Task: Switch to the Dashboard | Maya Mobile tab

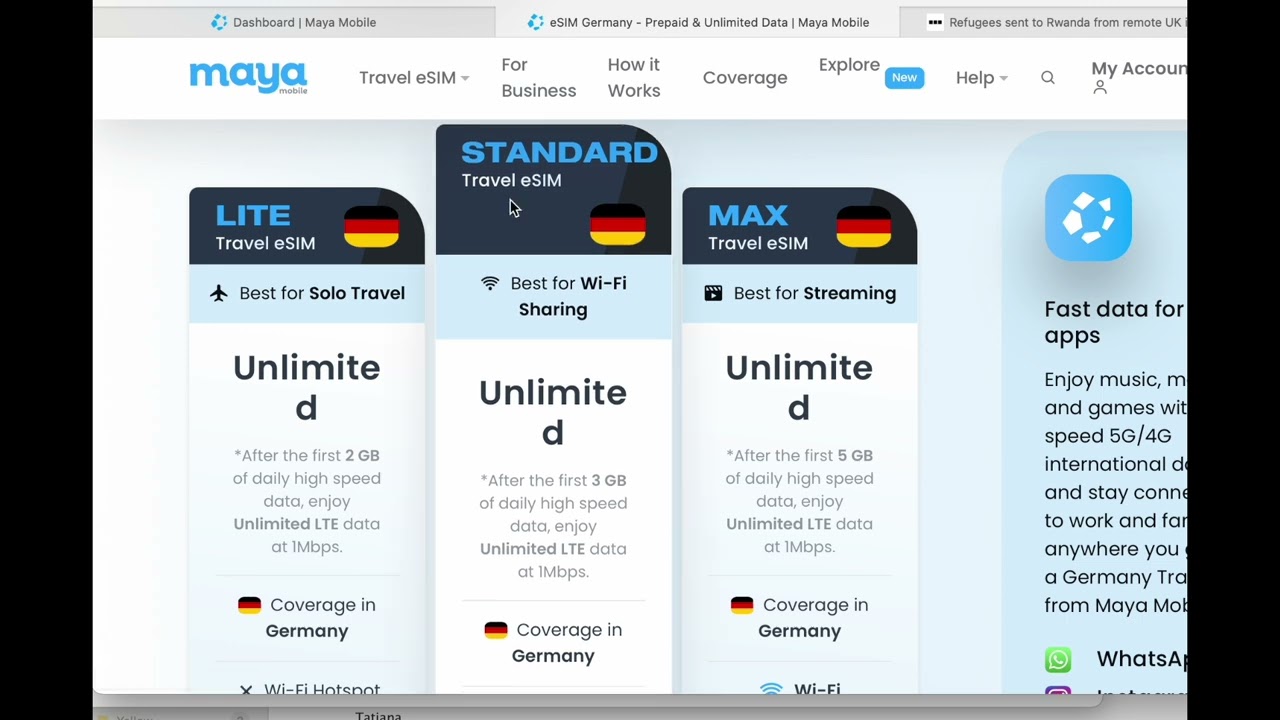Action: click(x=294, y=22)
